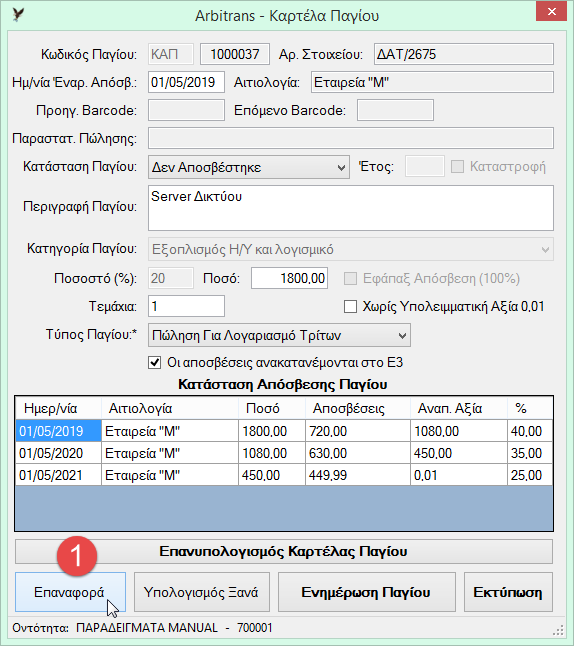This screenshot has height=646, width=574.
Task: Toggle the Καταστροφή checkbox
Action: coord(457,166)
